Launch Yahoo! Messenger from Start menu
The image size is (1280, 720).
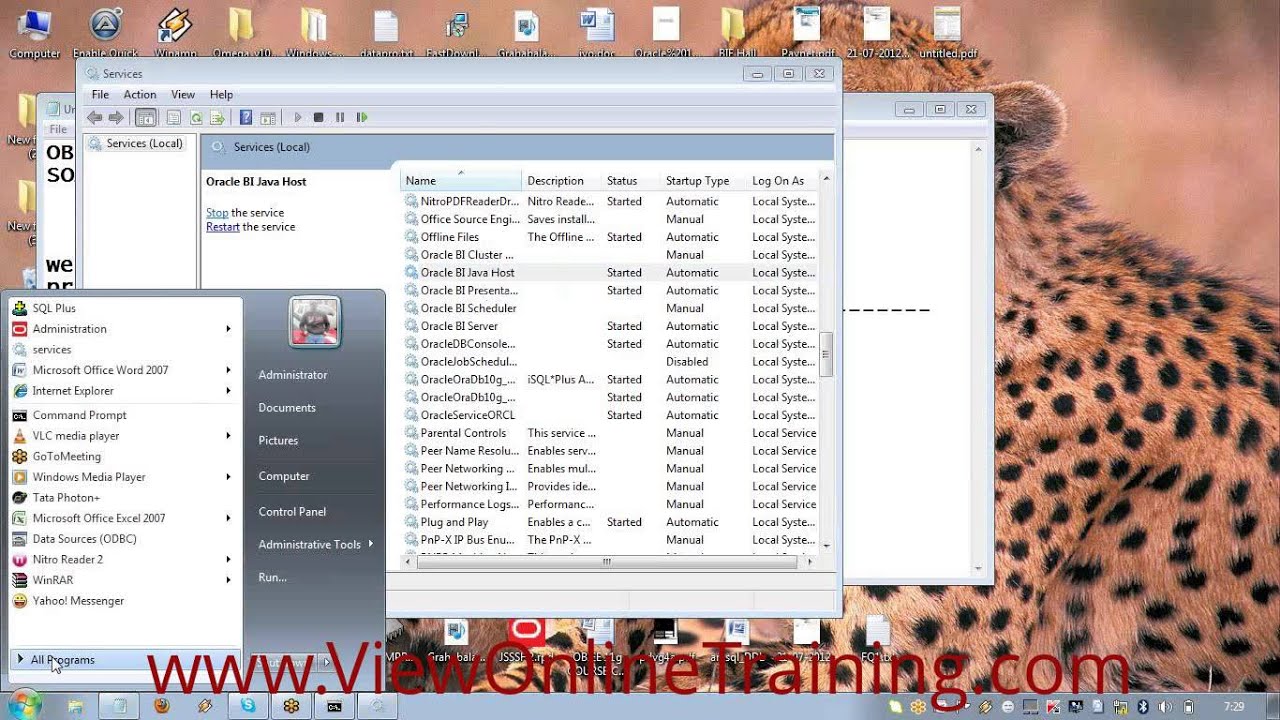[125, 601]
